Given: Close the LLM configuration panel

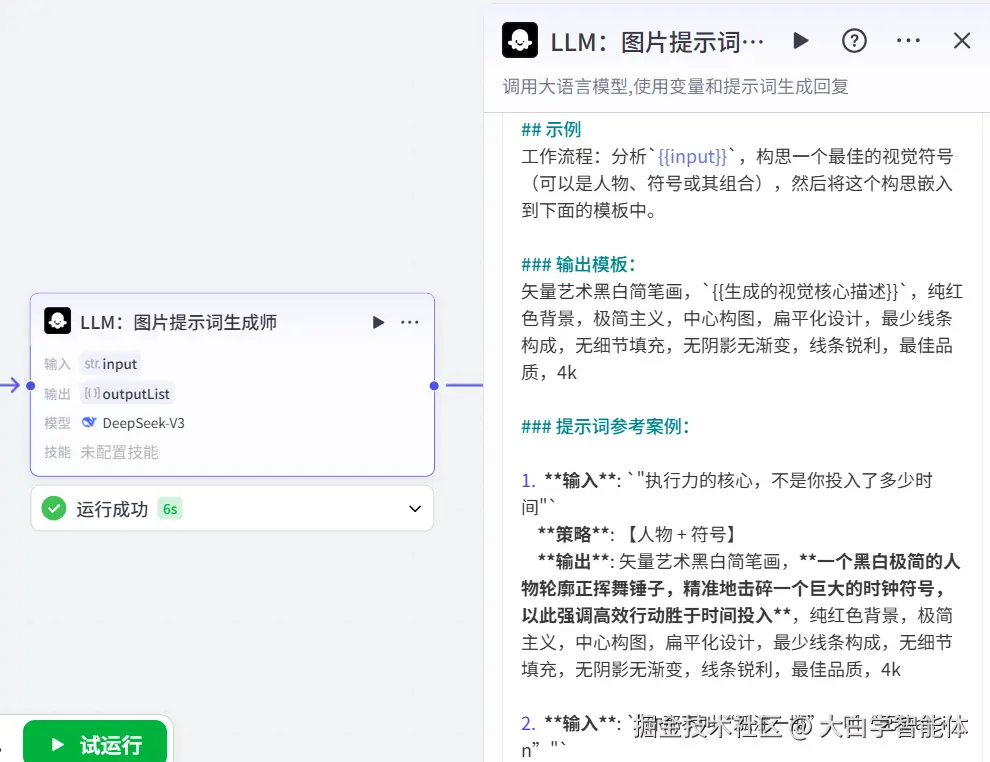Looking at the screenshot, I should [962, 41].
